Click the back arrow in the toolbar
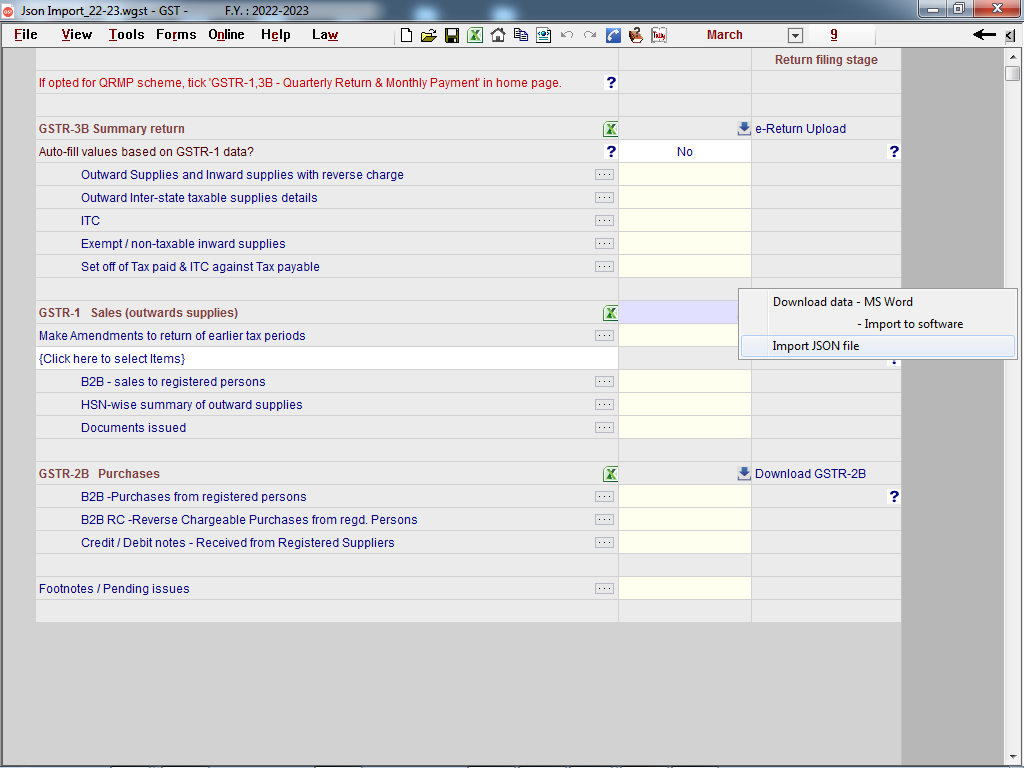Image resolution: width=1025 pixels, height=768 pixels. [984, 35]
